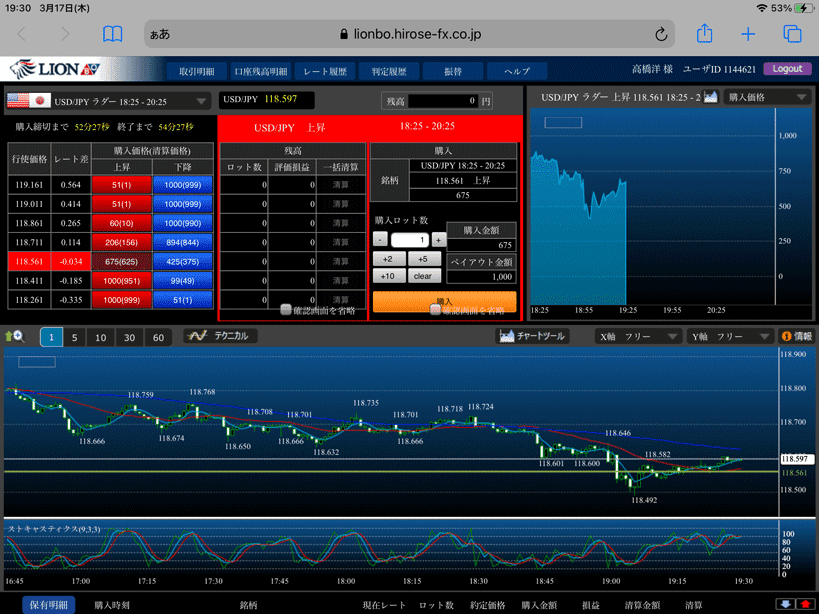Click the red up-arrow expand icon
The width and height of the screenshot is (819, 614).
(805, 605)
